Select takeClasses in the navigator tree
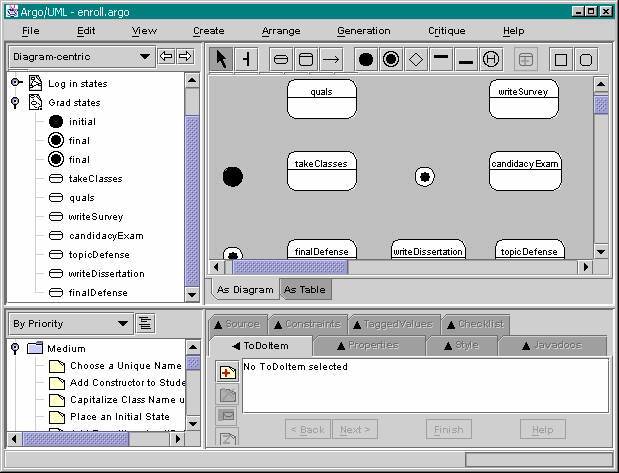This screenshot has width=619, height=473. [96, 178]
